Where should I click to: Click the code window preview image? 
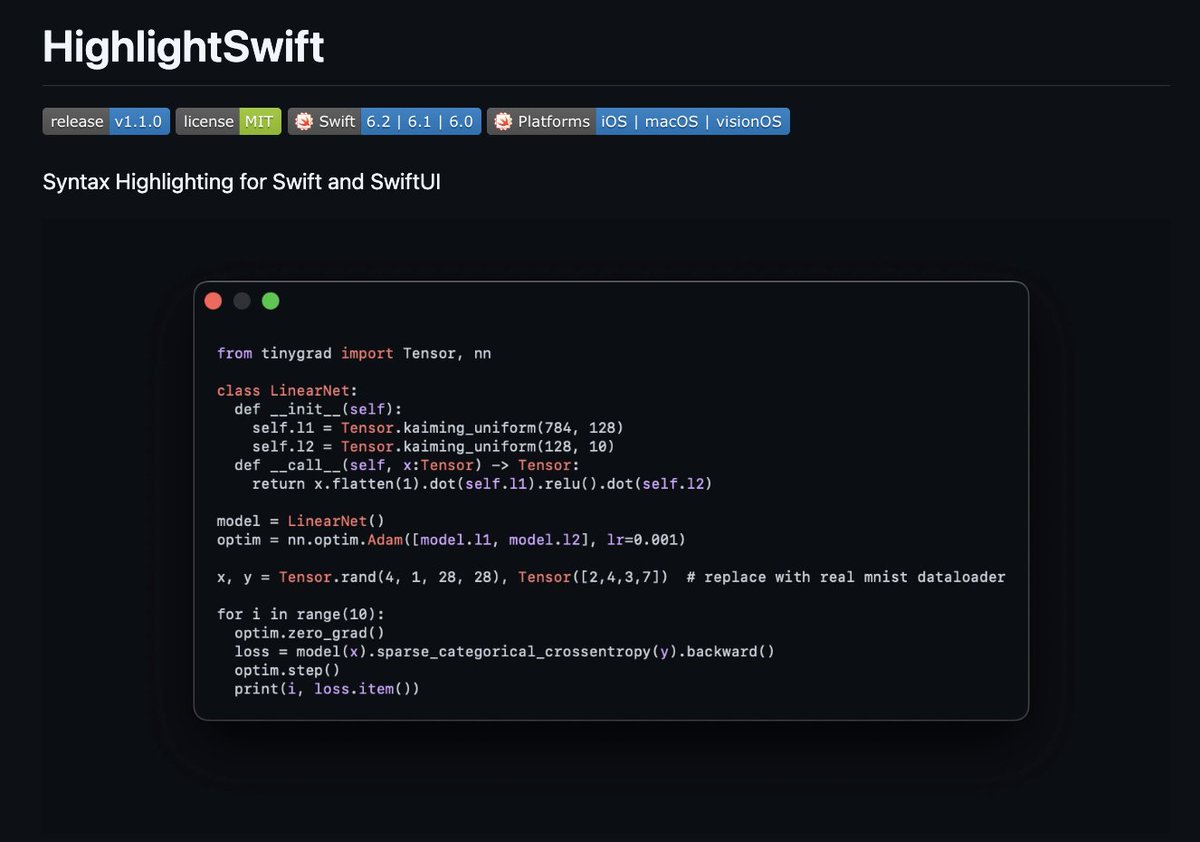611,500
